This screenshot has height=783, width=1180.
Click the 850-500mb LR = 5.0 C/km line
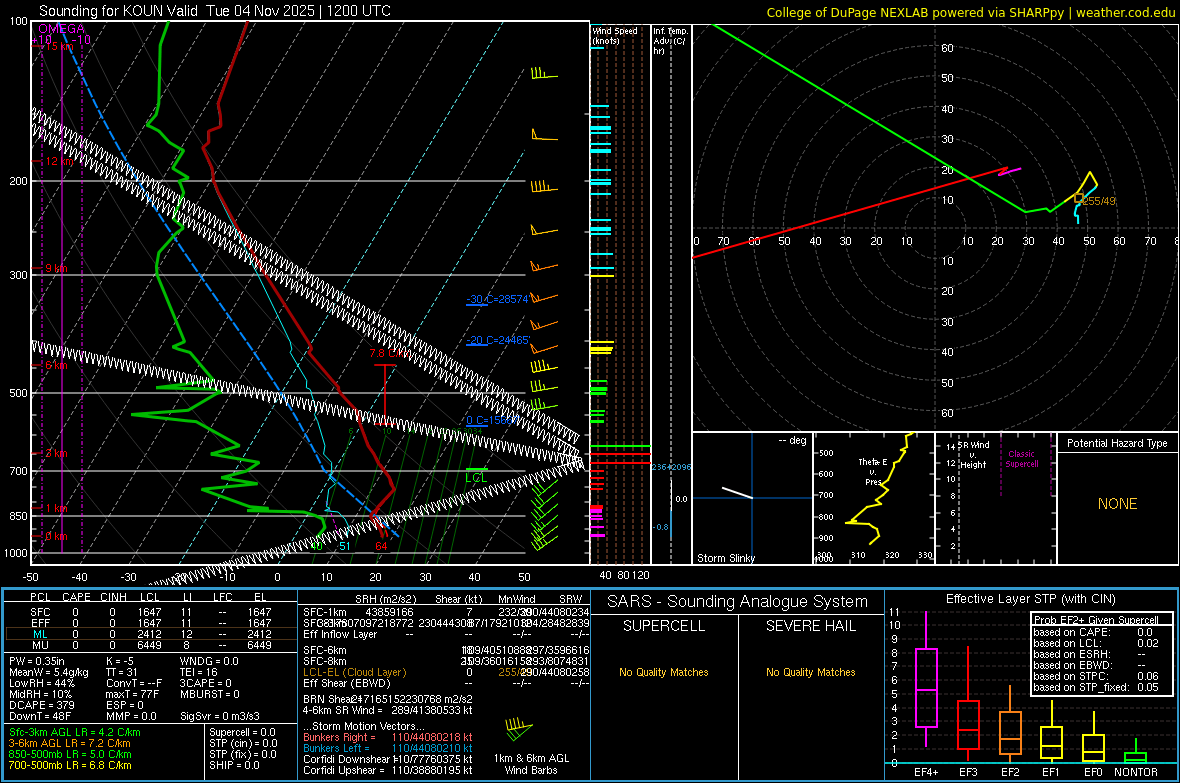click(70, 754)
